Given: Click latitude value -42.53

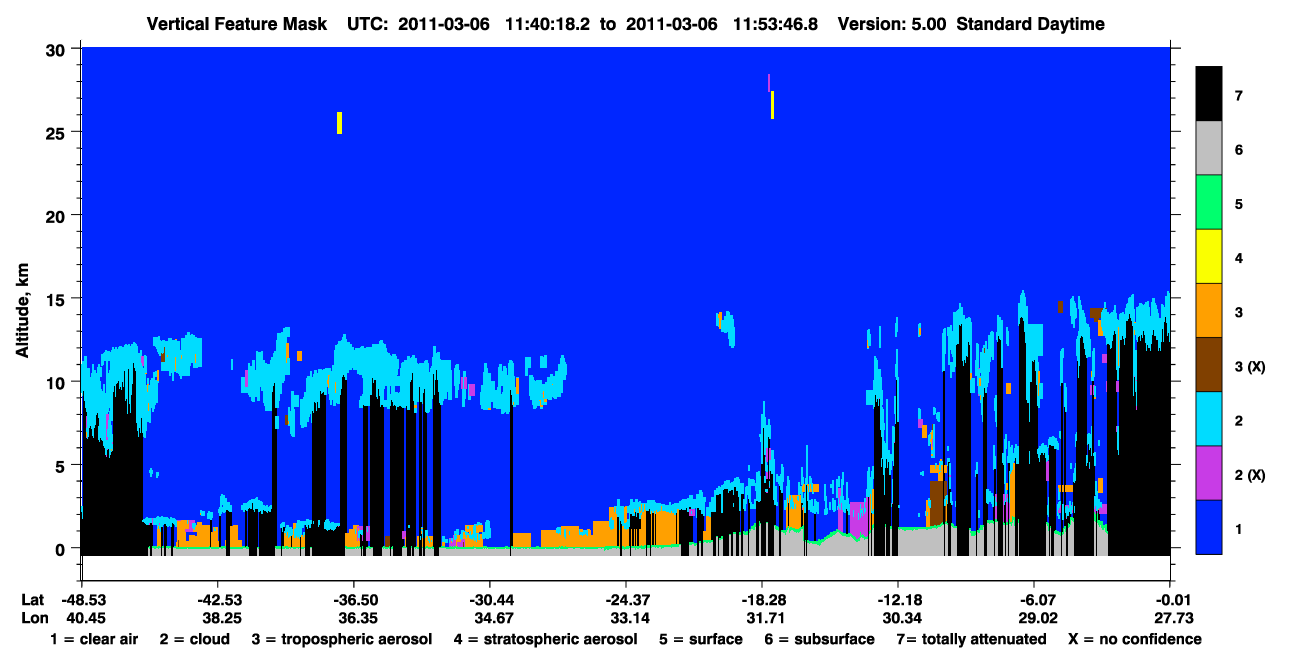Looking at the screenshot, I should point(217,599).
